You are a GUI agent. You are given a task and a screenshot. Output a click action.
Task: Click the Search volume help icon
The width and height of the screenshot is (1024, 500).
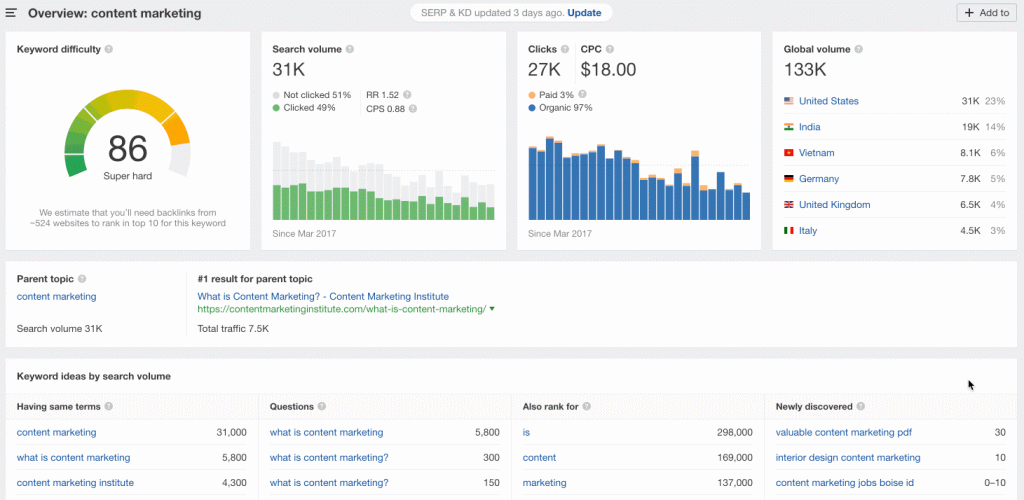point(350,49)
